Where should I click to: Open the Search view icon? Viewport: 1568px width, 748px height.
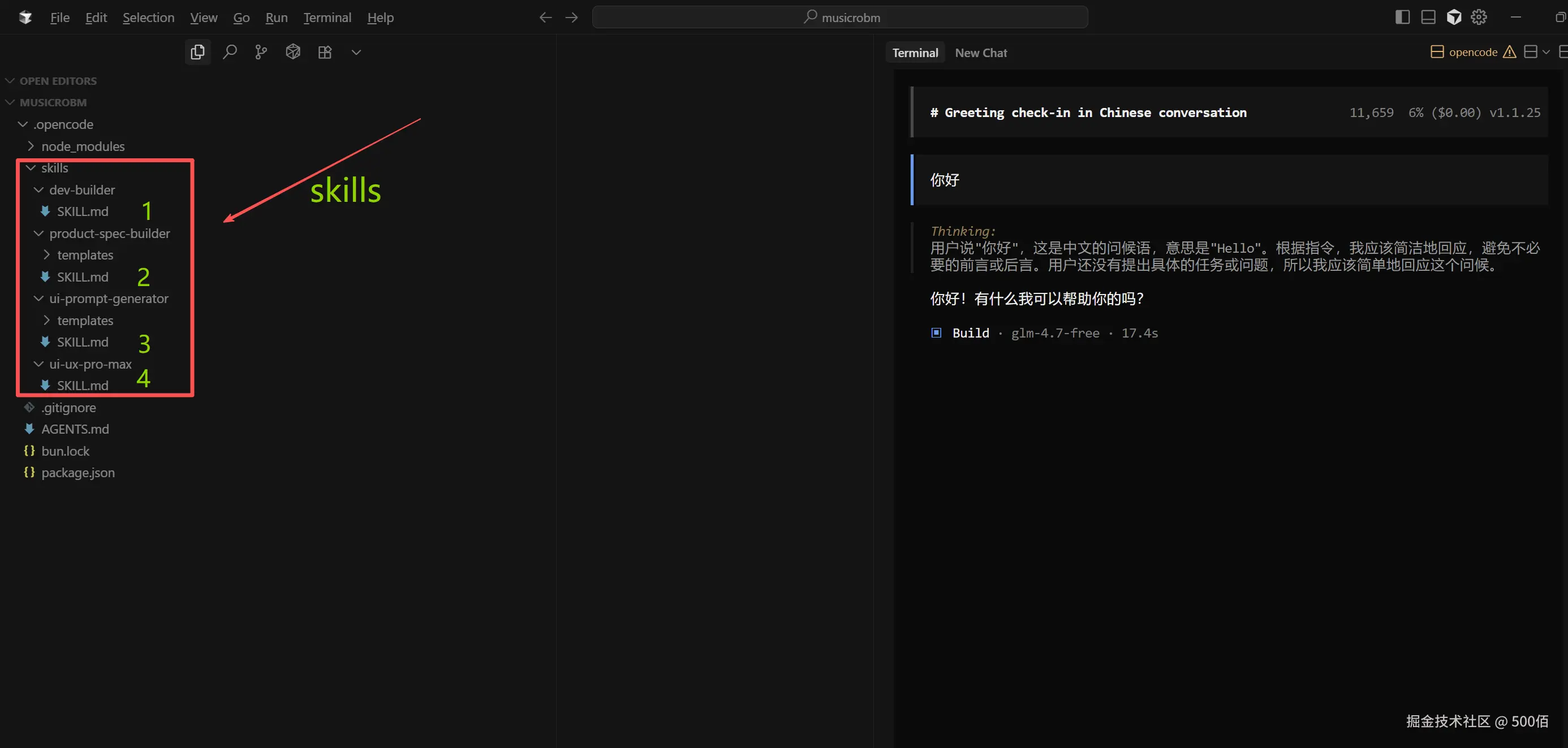230,52
